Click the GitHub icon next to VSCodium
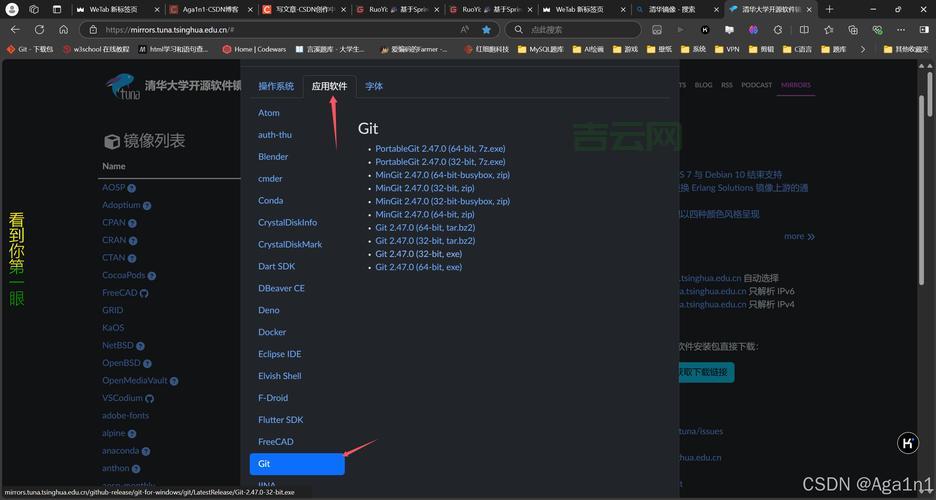Screen dimensions: 936x500 [x=149, y=398]
